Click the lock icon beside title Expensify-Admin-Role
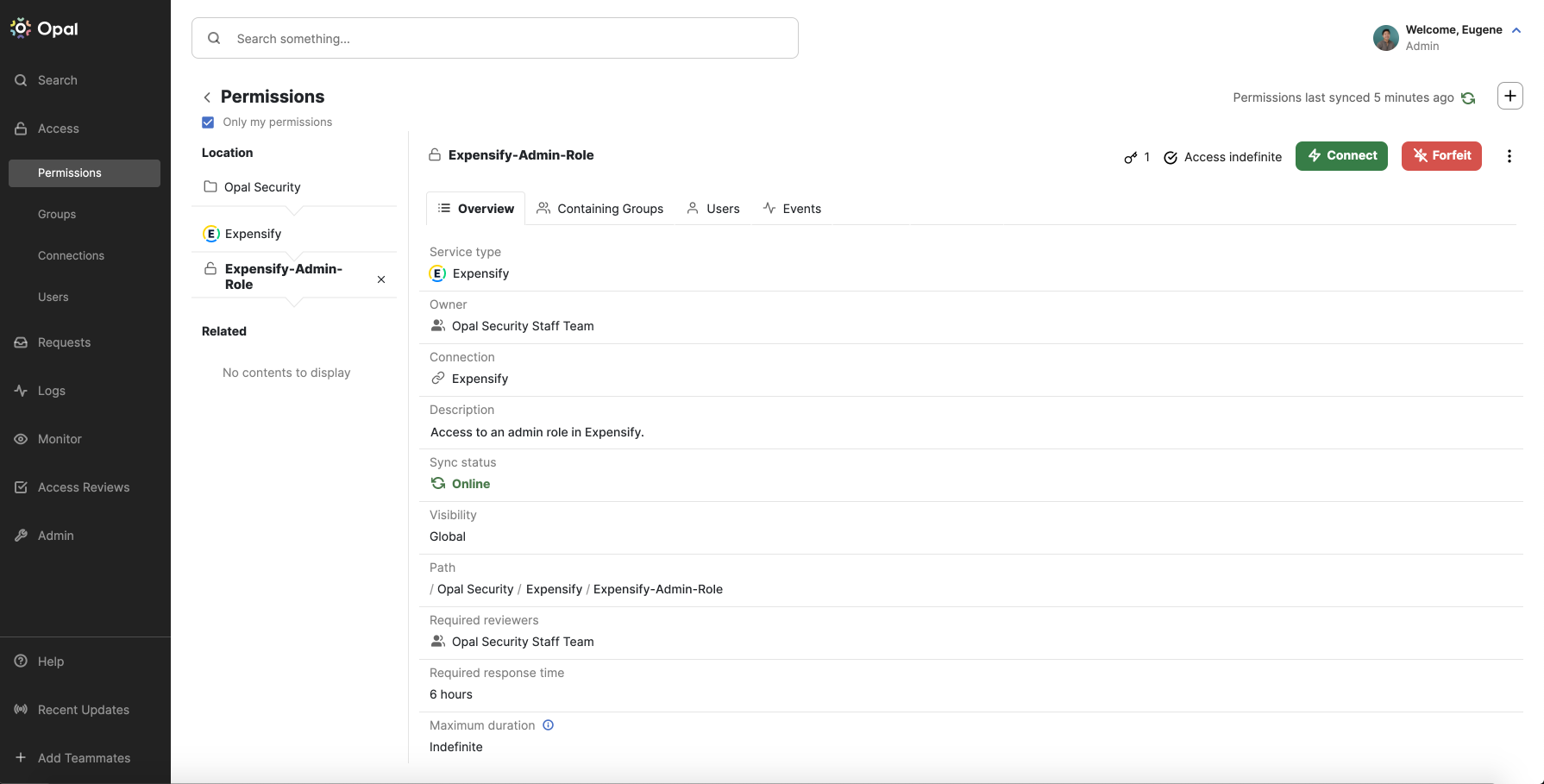This screenshot has height=784, width=1544. (435, 155)
